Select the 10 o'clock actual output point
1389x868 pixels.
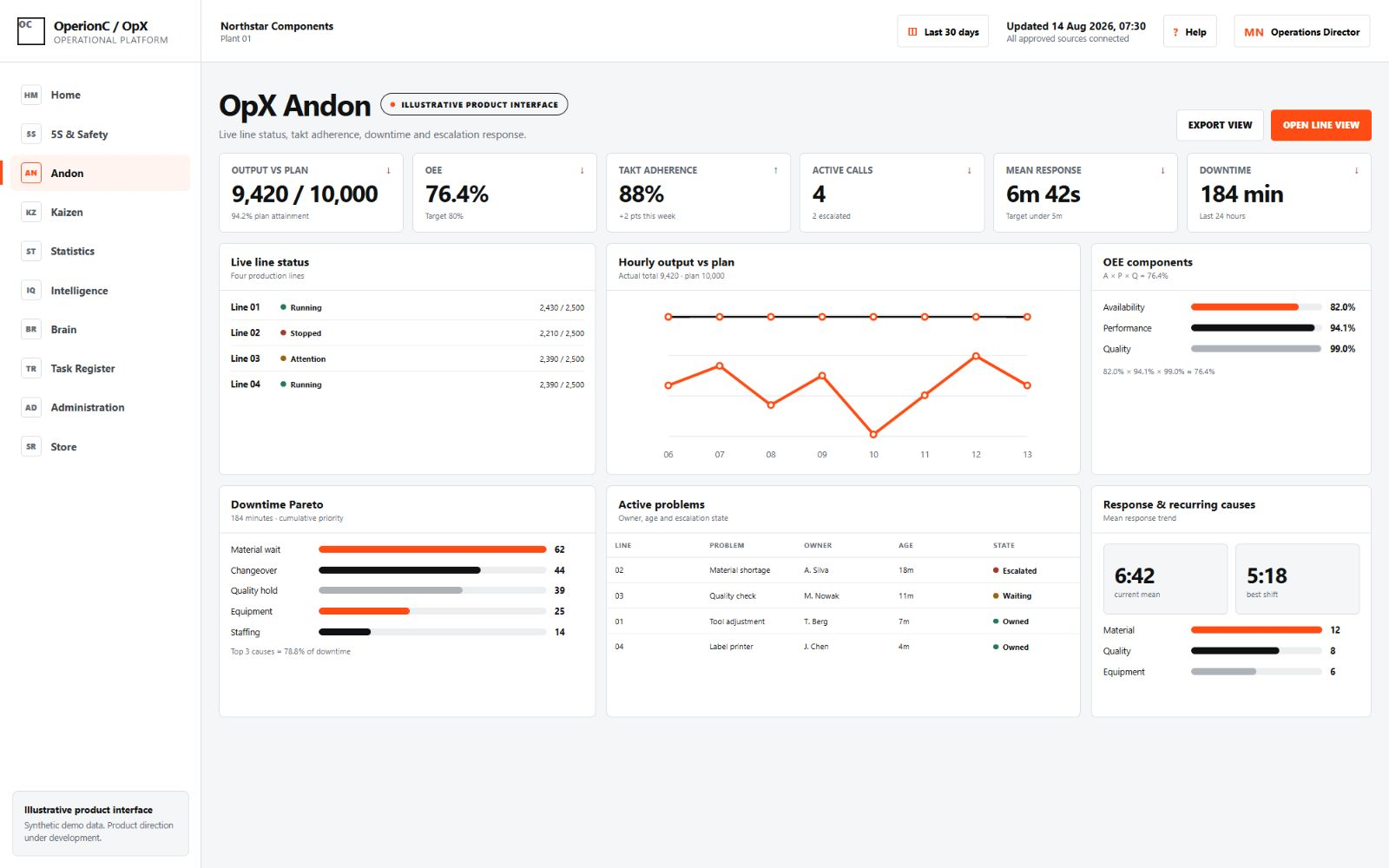click(x=873, y=434)
